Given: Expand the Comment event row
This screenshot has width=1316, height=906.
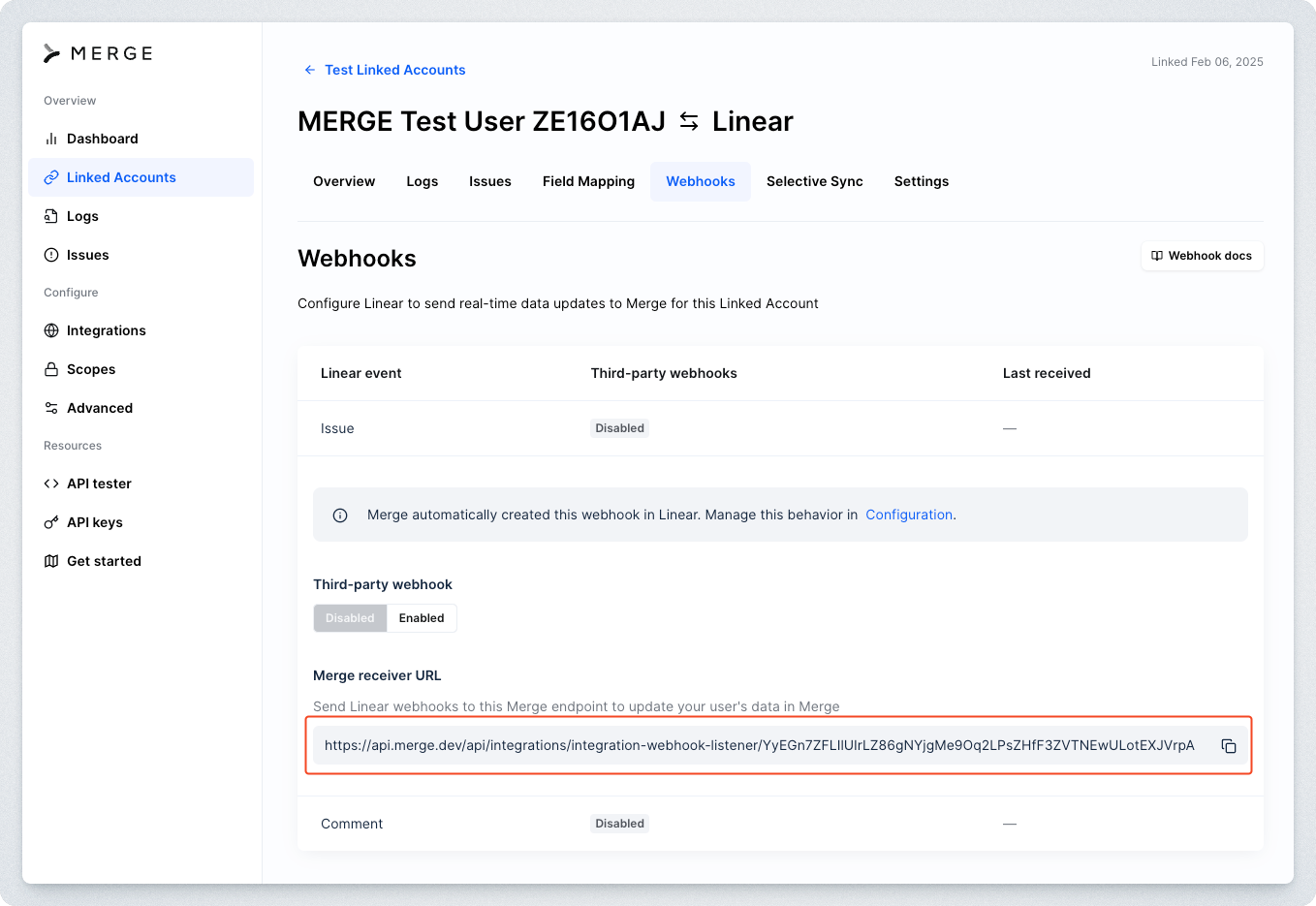Looking at the screenshot, I should click(352, 824).
